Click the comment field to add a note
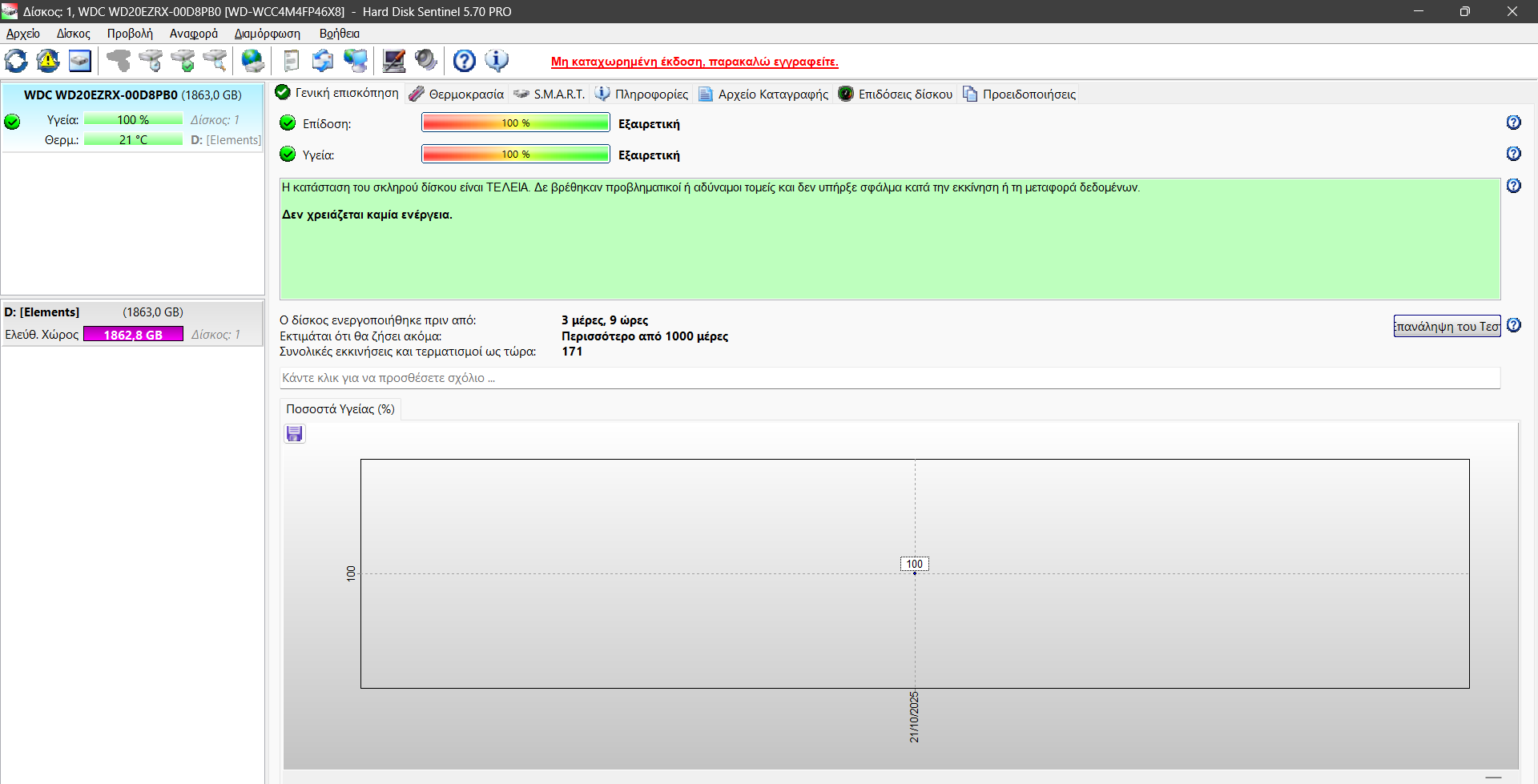The image size is (1538, 784). click(x=889, y=378)
